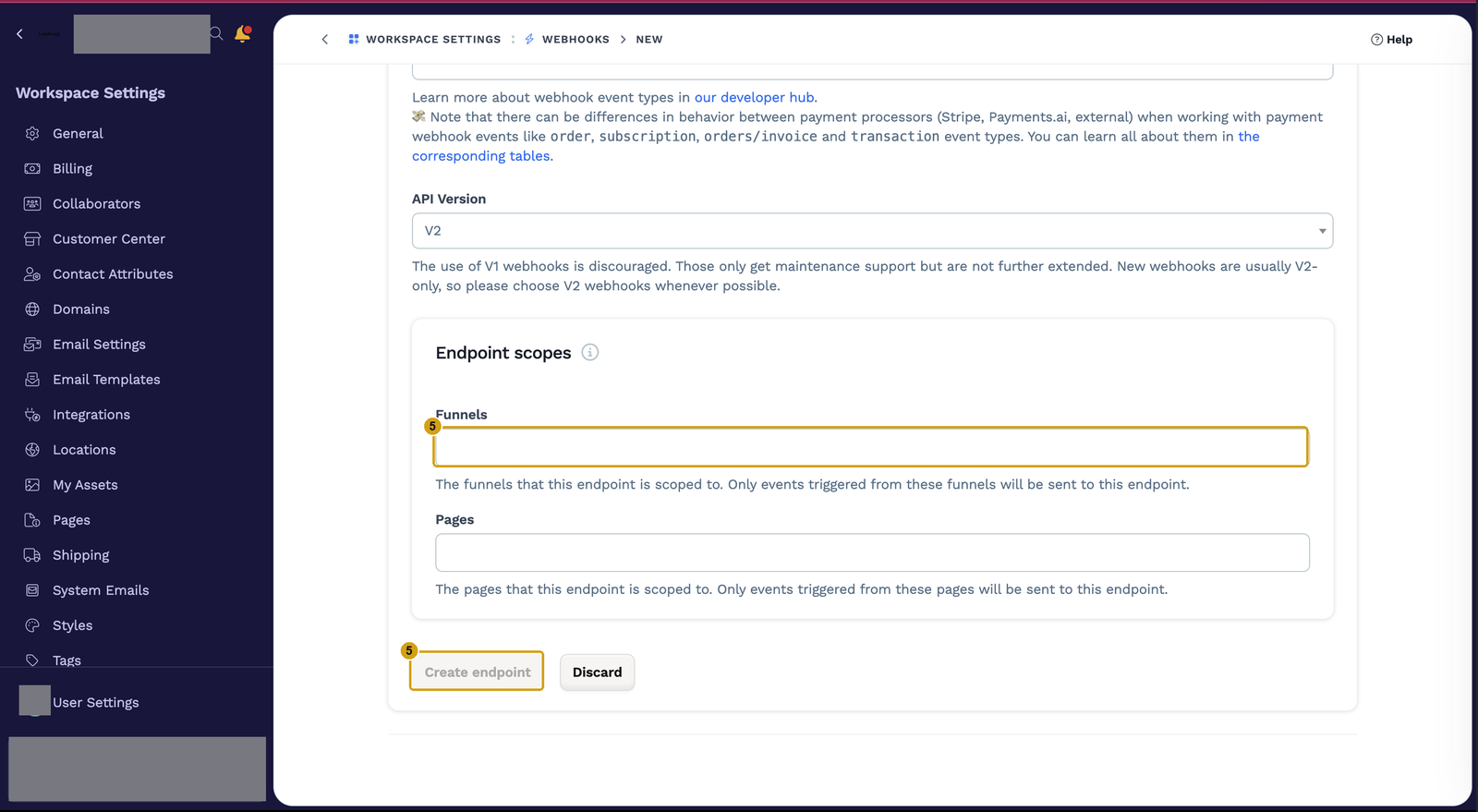Open User Settings
The width and height of the screenshot is (1478, 812).
(x=95, y=702)
